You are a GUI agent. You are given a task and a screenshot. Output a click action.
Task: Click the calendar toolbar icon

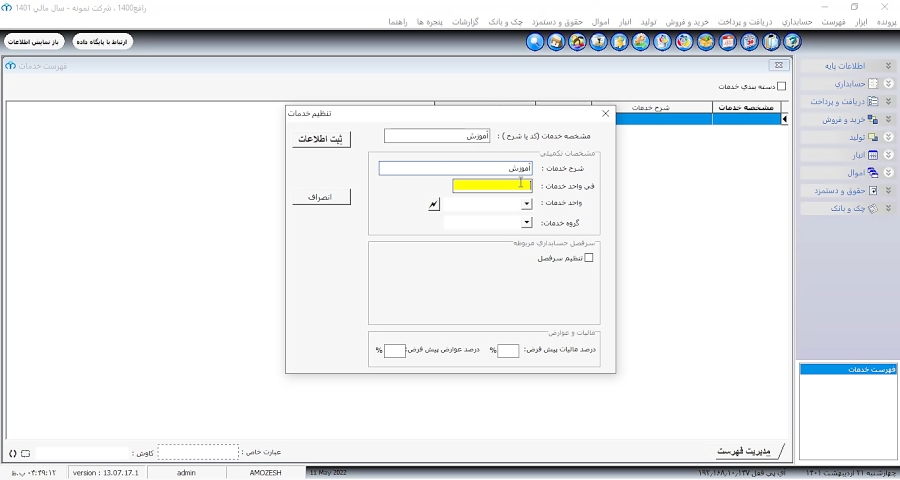pos(728,42)
